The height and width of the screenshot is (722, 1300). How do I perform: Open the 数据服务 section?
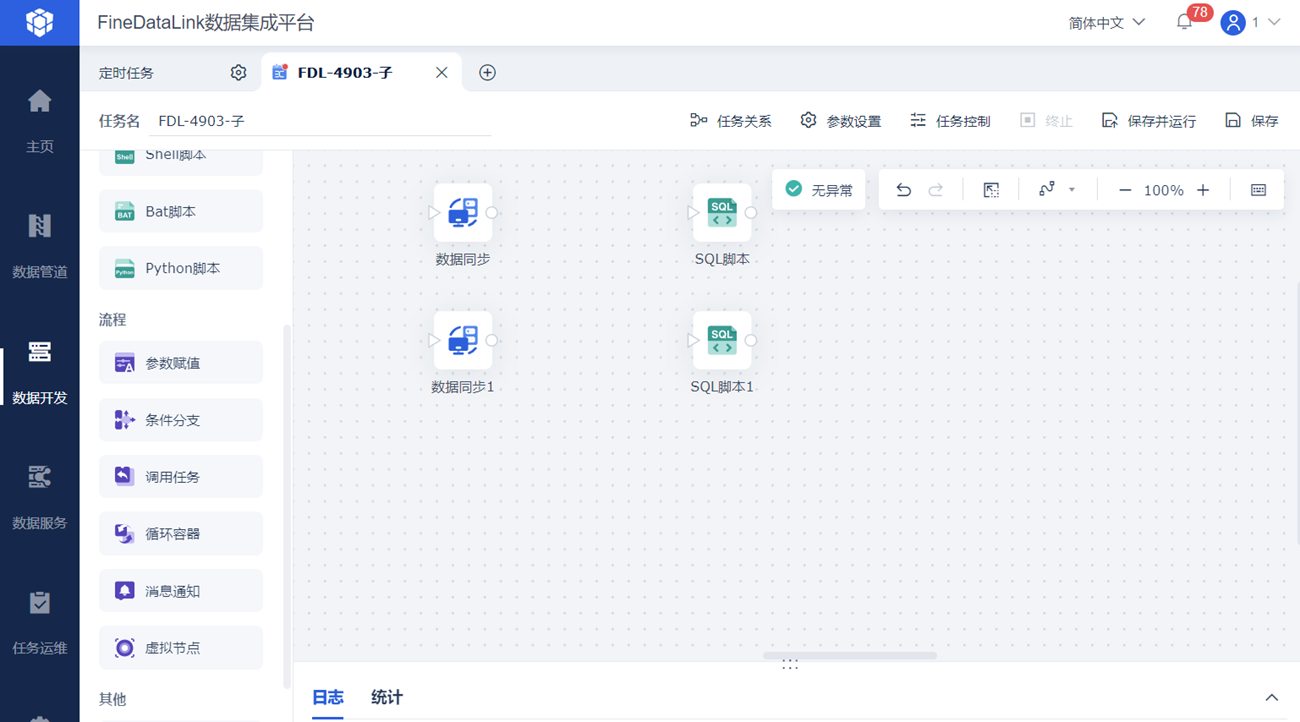click(39, 496)
